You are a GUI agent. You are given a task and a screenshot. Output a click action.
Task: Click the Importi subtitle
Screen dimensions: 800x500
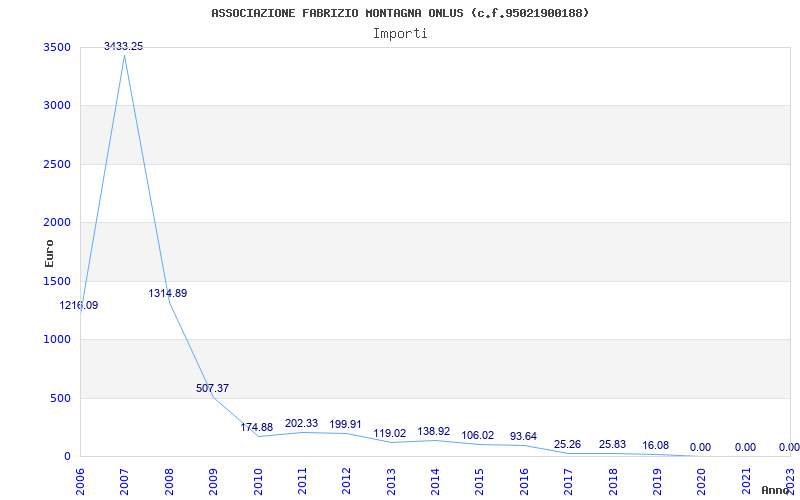click(x=400, y=34)
